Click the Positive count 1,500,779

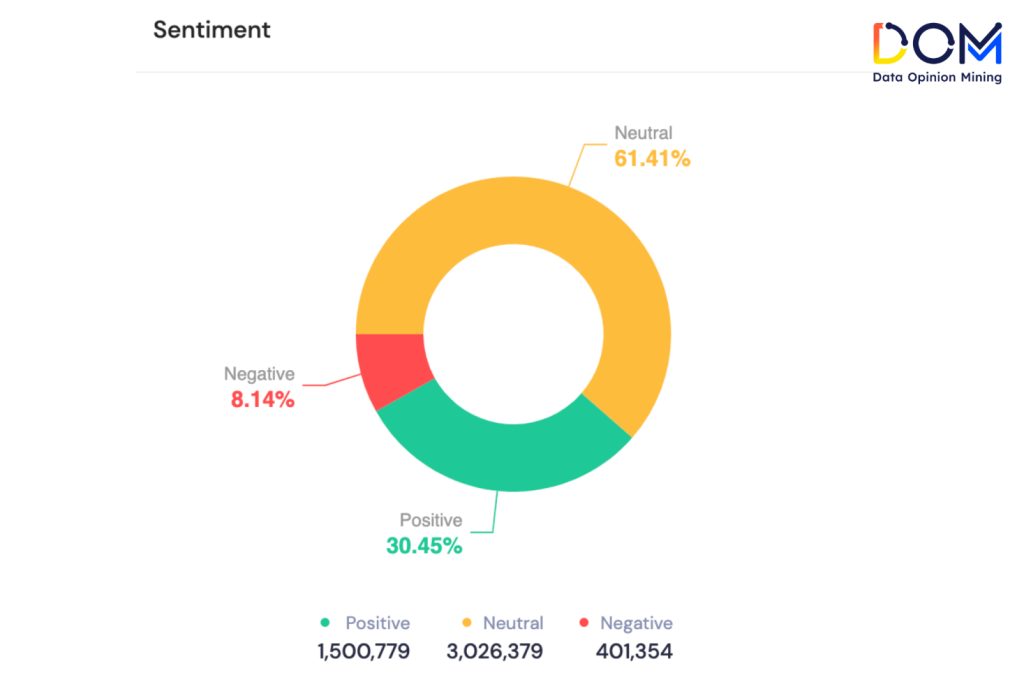(x=363, y=652)
